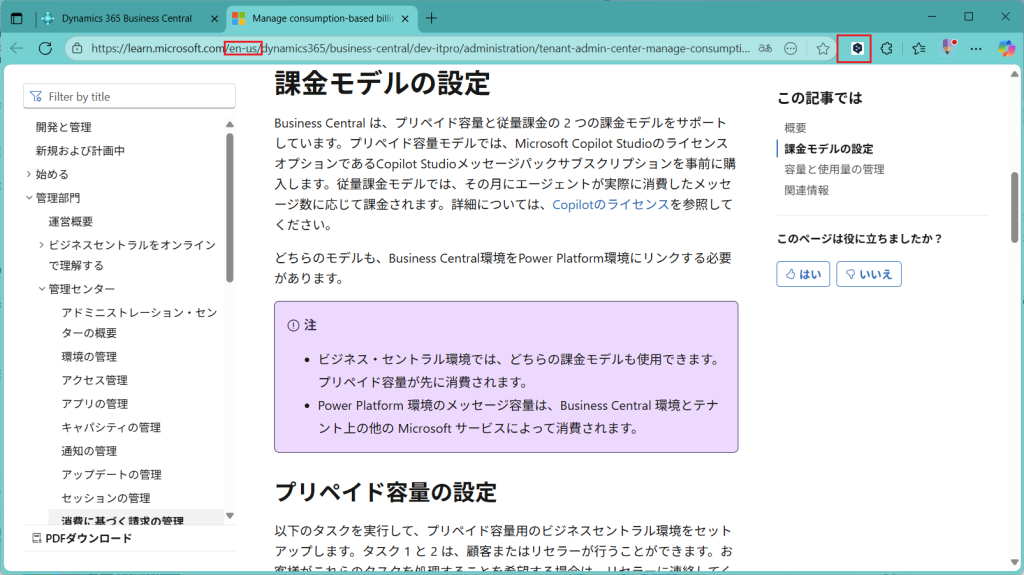Minimize the browser window

[x=932, y=17]
